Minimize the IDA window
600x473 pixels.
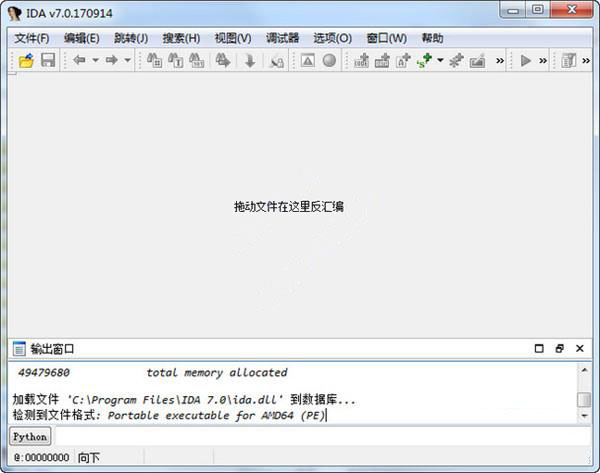(x=513, y=11)
